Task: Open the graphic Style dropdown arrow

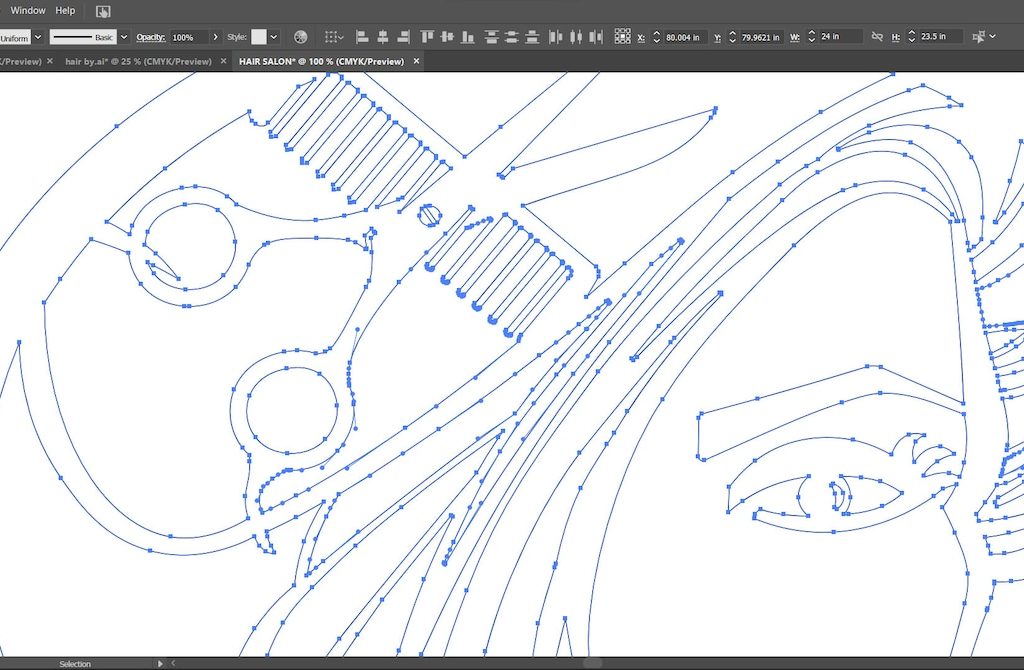Action: pos(274,37)
